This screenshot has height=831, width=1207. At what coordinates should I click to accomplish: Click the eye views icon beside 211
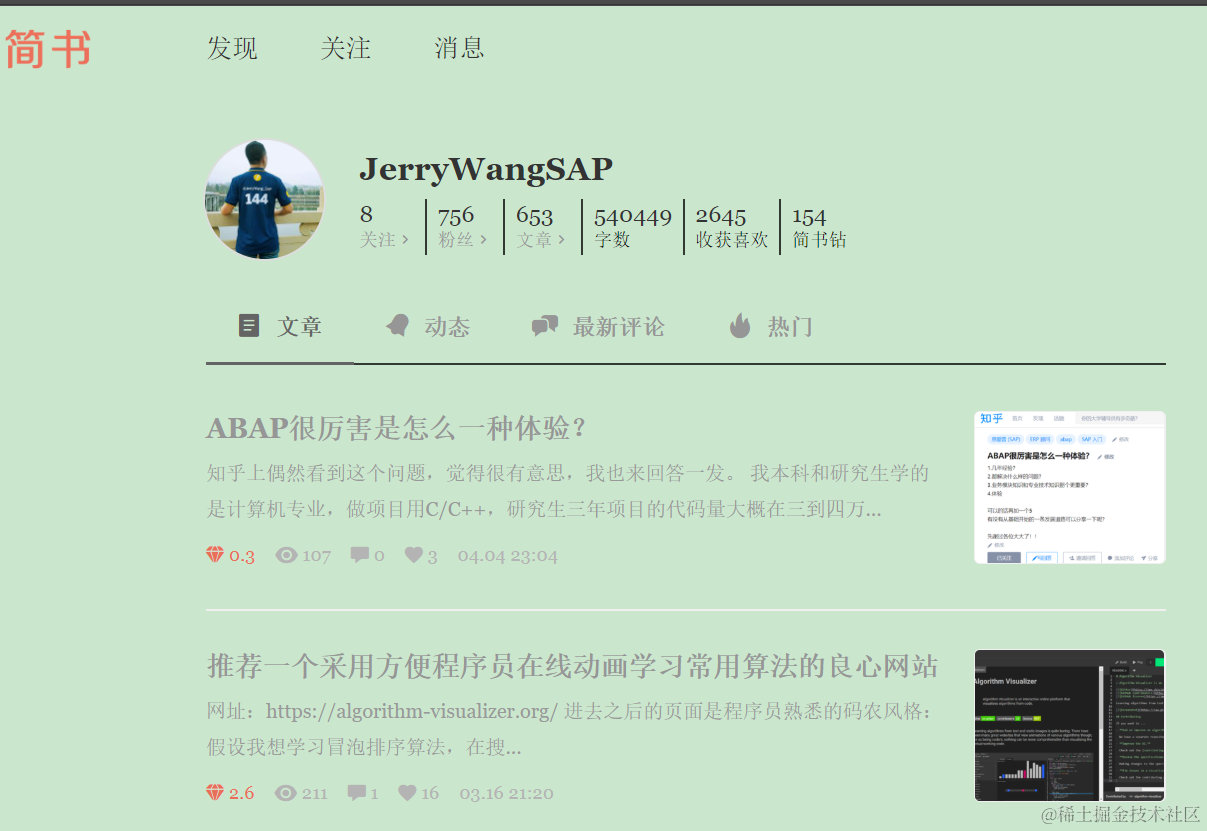[x=286, y=793]
